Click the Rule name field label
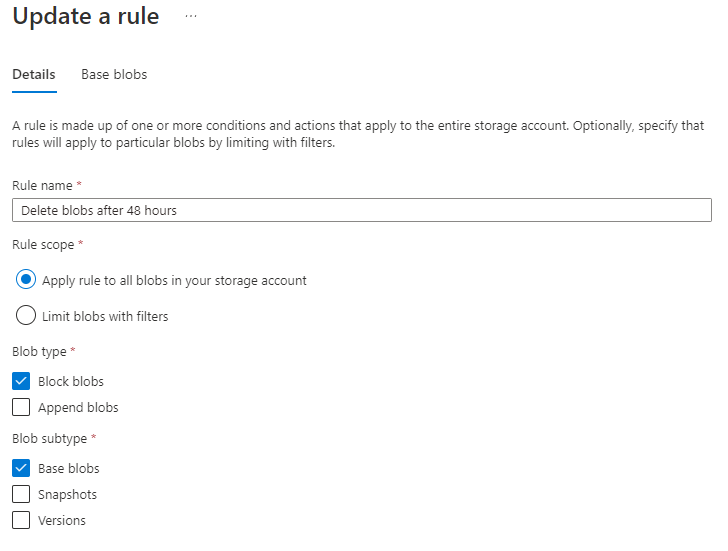Image resolution: width=728 pixels, height=551 pixels. coord(42,186)
